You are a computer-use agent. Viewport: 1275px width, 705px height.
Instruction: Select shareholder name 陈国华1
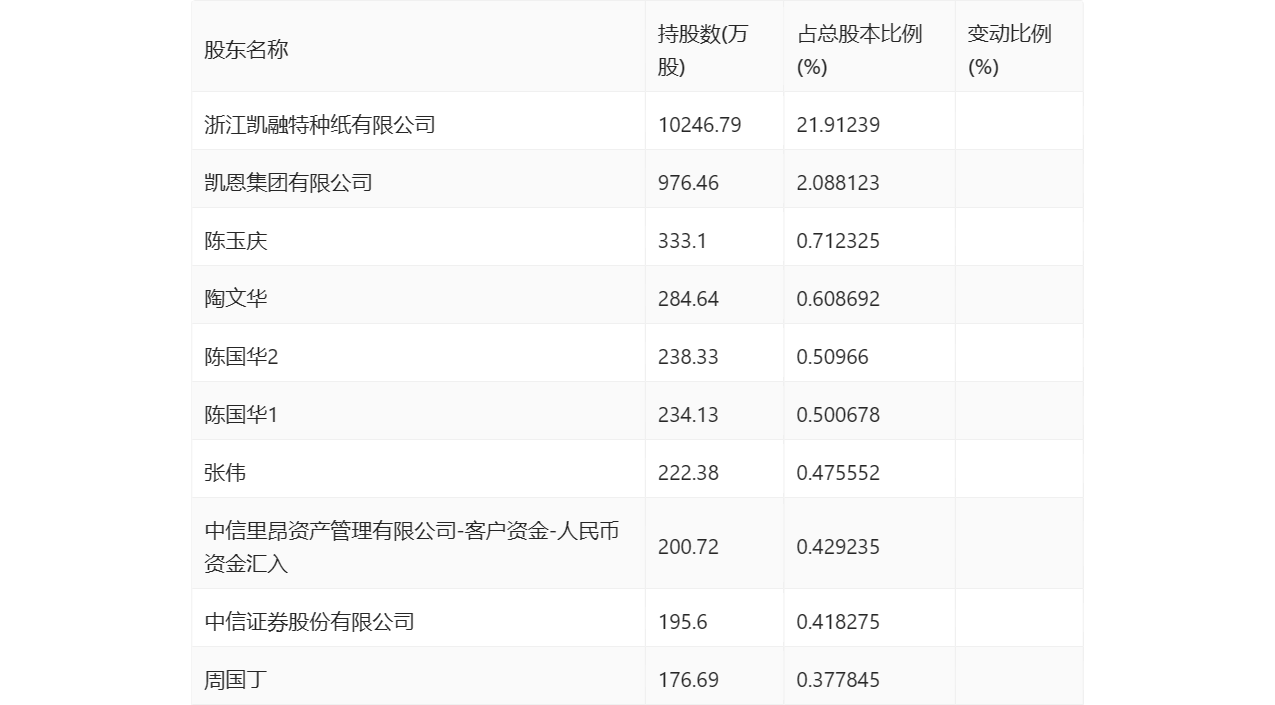click(x=241, y=415)
